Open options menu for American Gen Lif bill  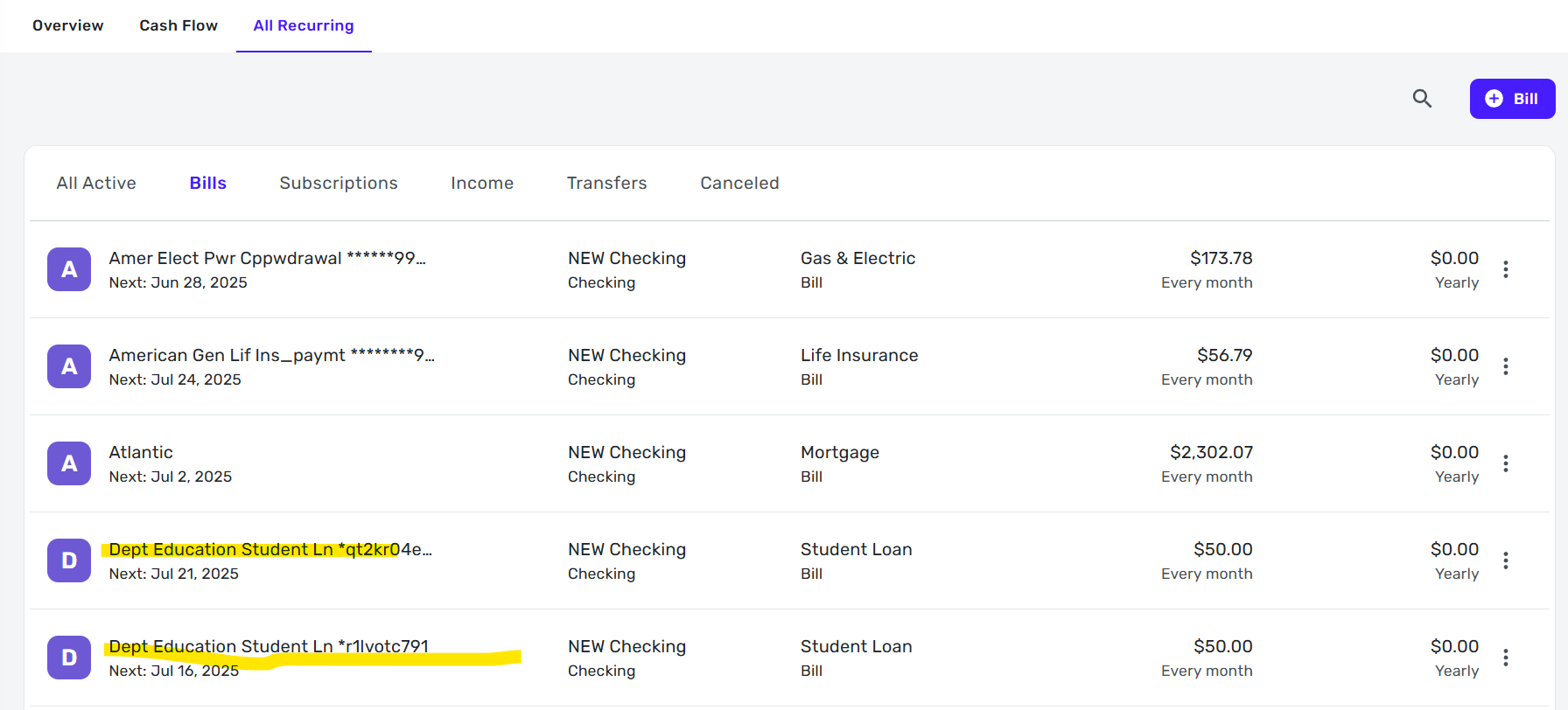(x=1505, y=366)
